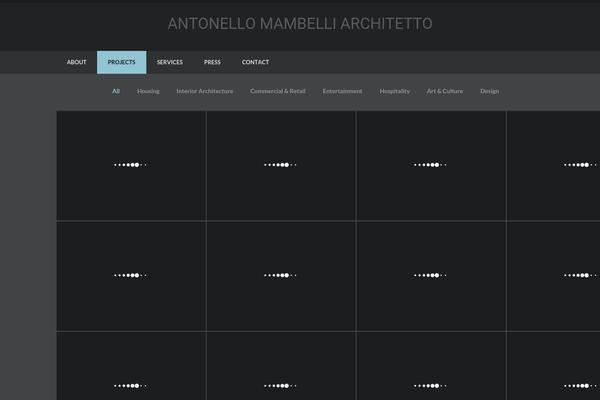Open the Press section
Screen dimensions: 600x400
click(x=212, y=62)
